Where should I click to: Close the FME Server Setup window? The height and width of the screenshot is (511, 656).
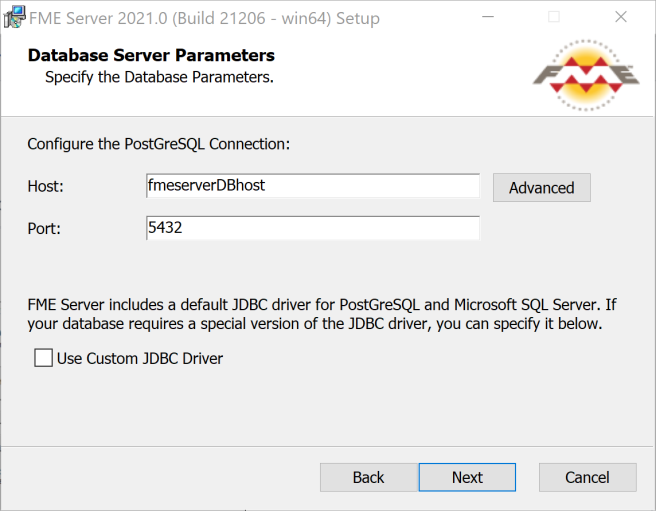(x=620, y=17)
